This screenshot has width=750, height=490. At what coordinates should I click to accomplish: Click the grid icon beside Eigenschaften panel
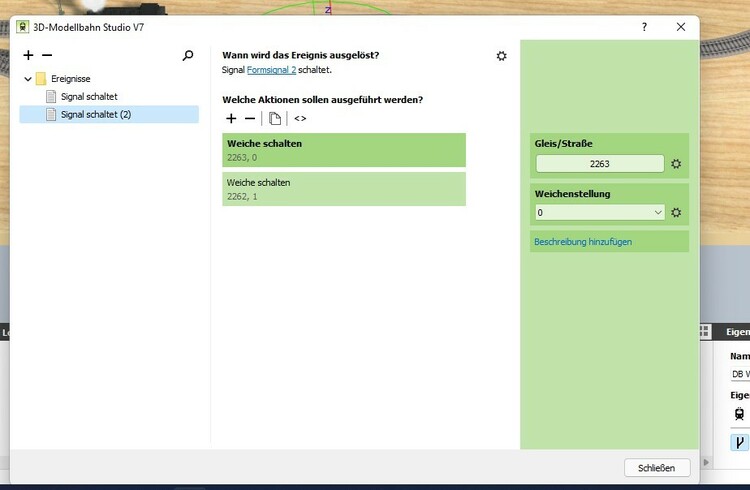[x=704, y=331]
